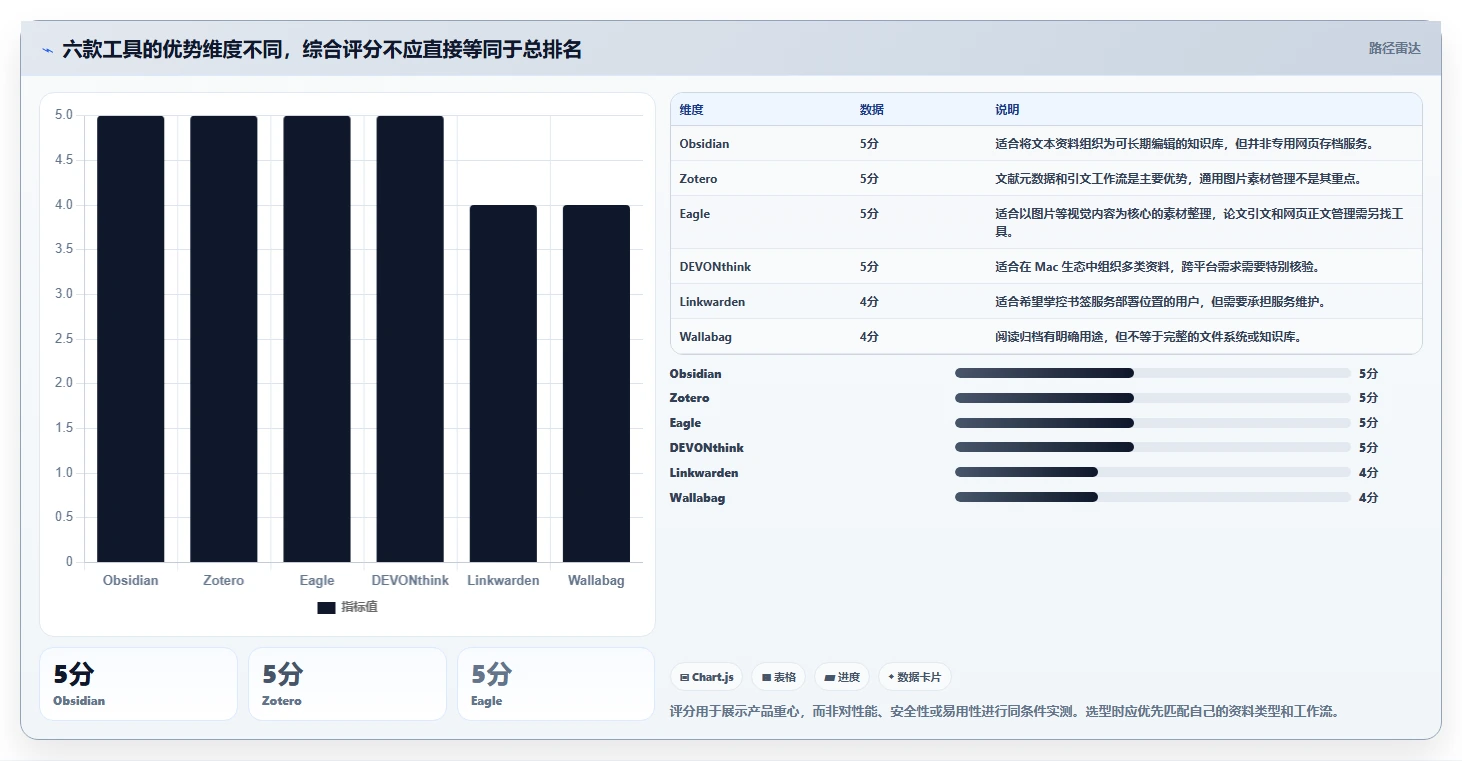
Task: Click the 5分 value beside the Zotero progress bar
Action: tap(1368, 398)
